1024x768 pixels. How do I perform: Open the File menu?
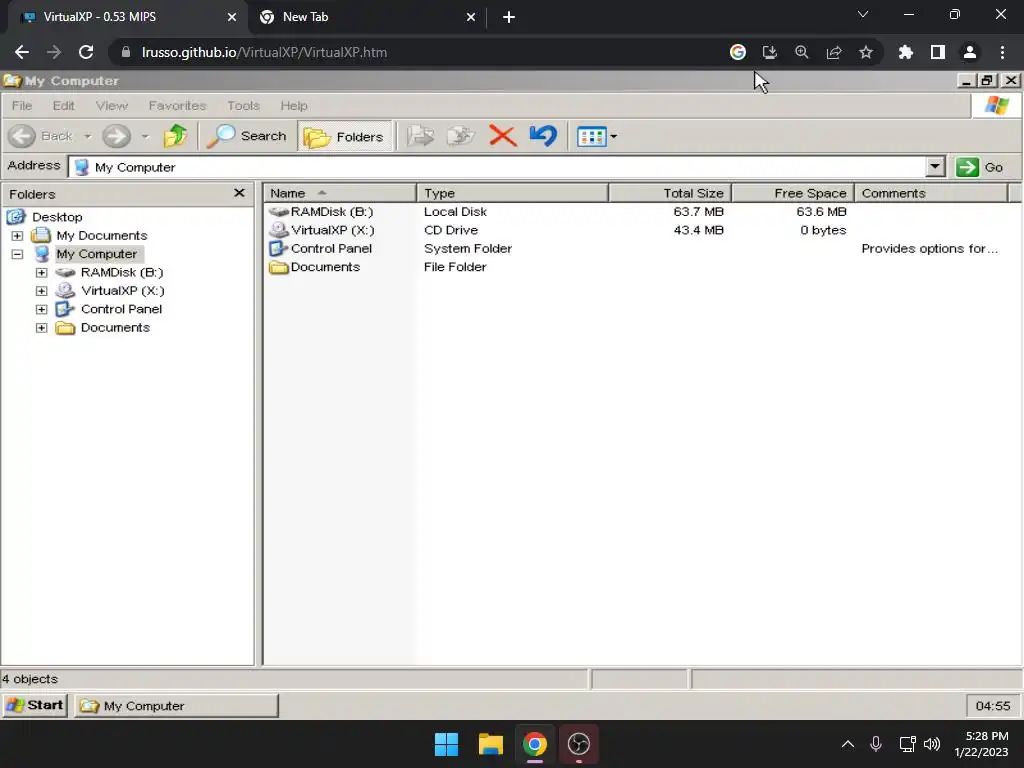[x=22, y=106]
